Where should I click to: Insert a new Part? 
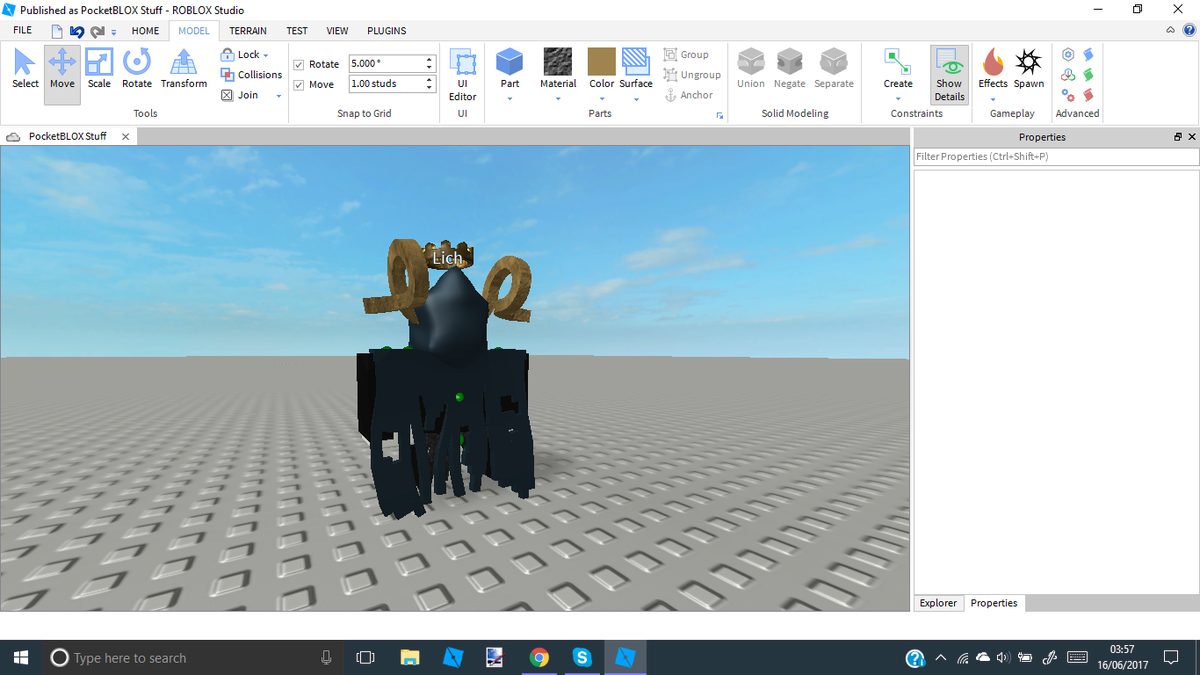(510, 68)
